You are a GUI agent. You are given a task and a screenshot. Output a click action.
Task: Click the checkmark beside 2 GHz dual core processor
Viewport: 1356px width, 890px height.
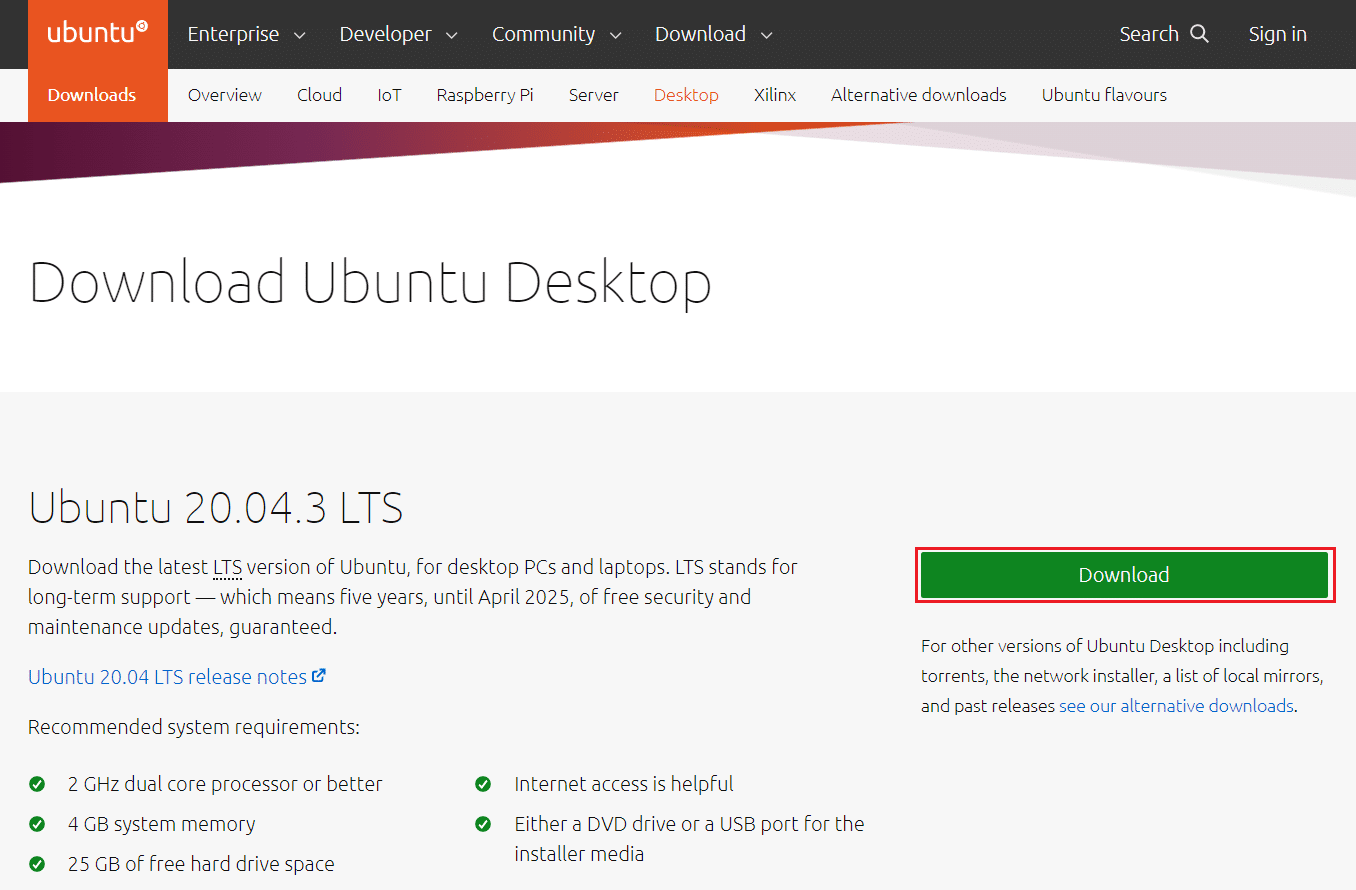(x=37, y=784)
